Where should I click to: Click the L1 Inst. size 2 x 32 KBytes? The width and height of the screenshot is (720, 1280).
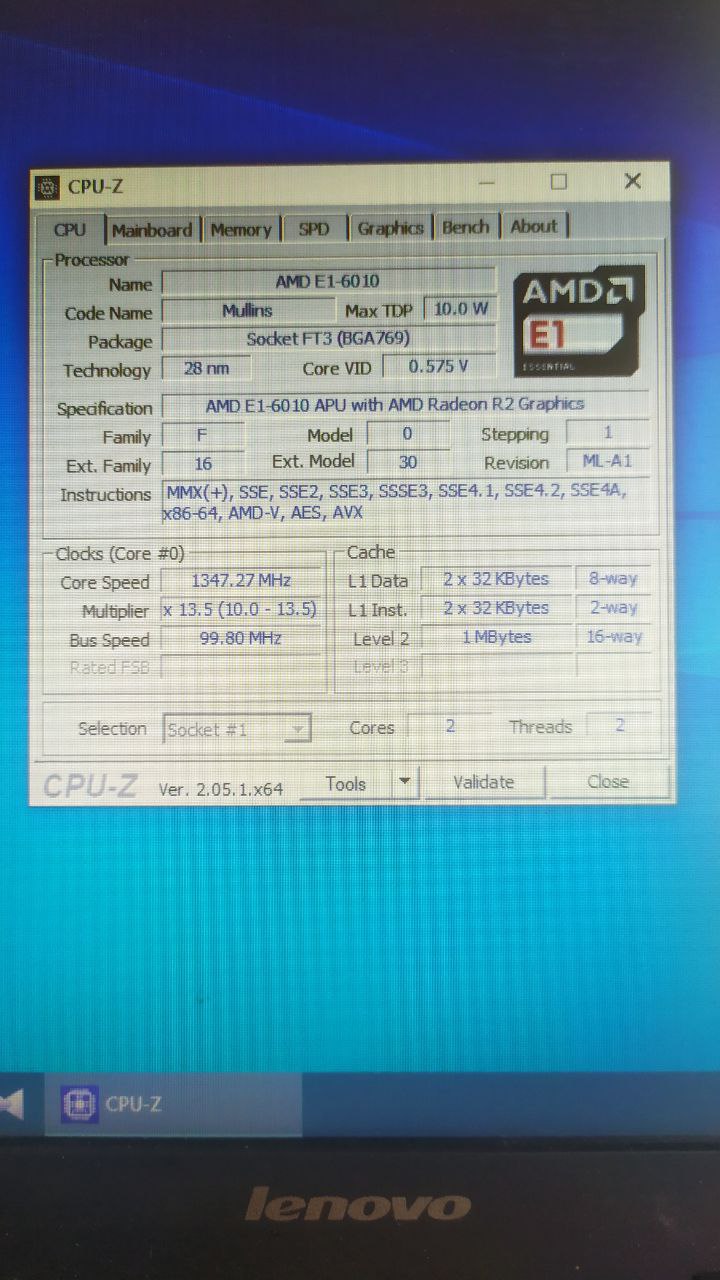(x=496, y=608)
